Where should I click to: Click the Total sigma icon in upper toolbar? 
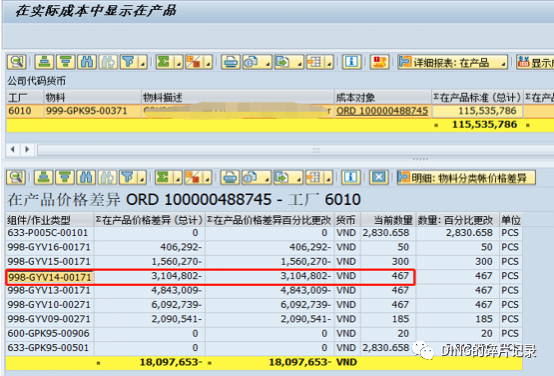(164, 62)
